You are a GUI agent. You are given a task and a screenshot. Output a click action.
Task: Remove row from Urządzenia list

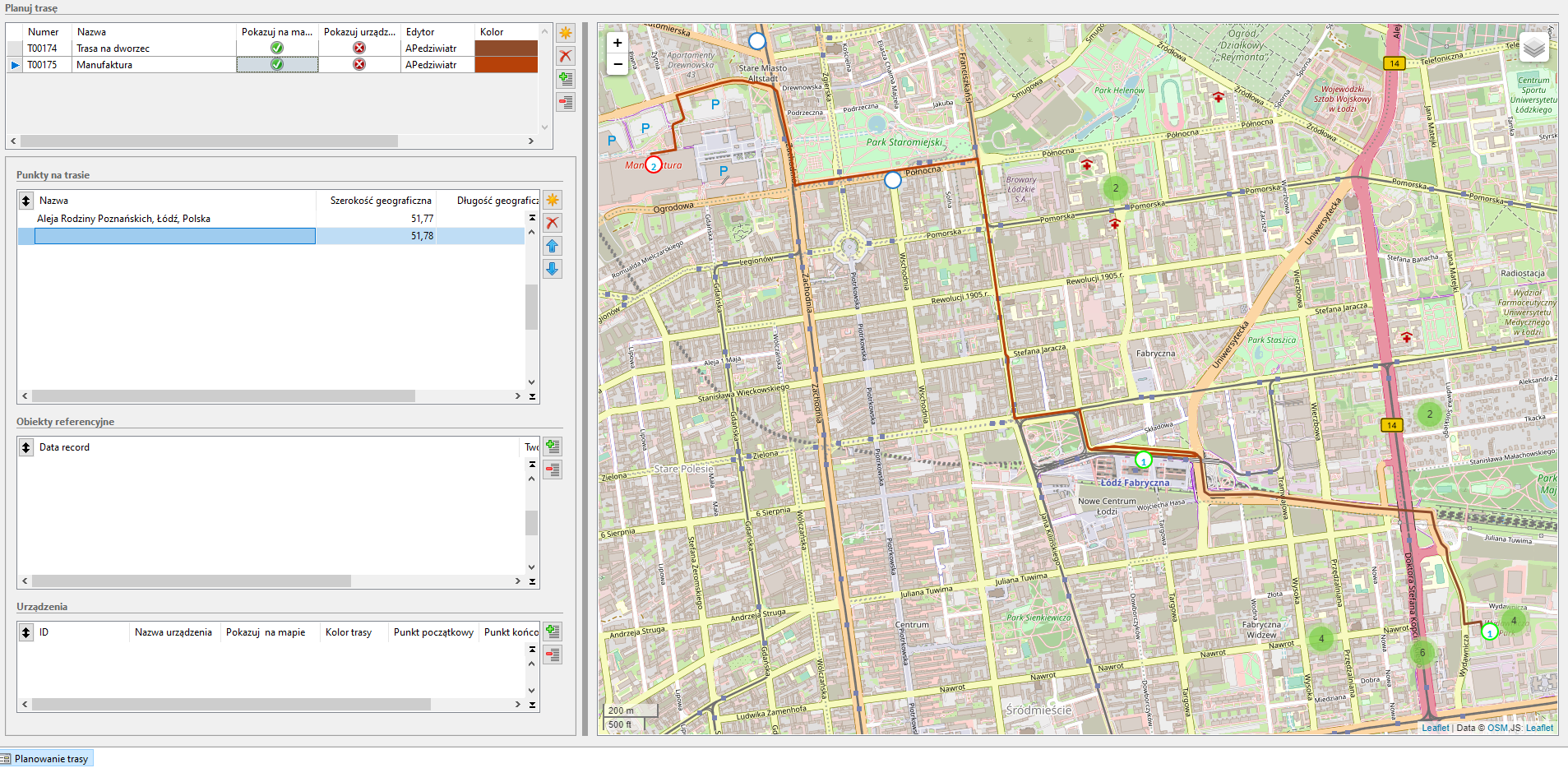point(553,655)
